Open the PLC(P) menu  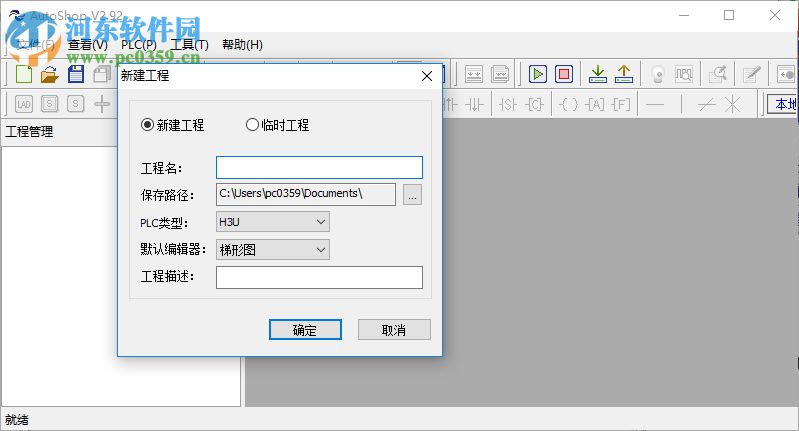tap(139, 45)
